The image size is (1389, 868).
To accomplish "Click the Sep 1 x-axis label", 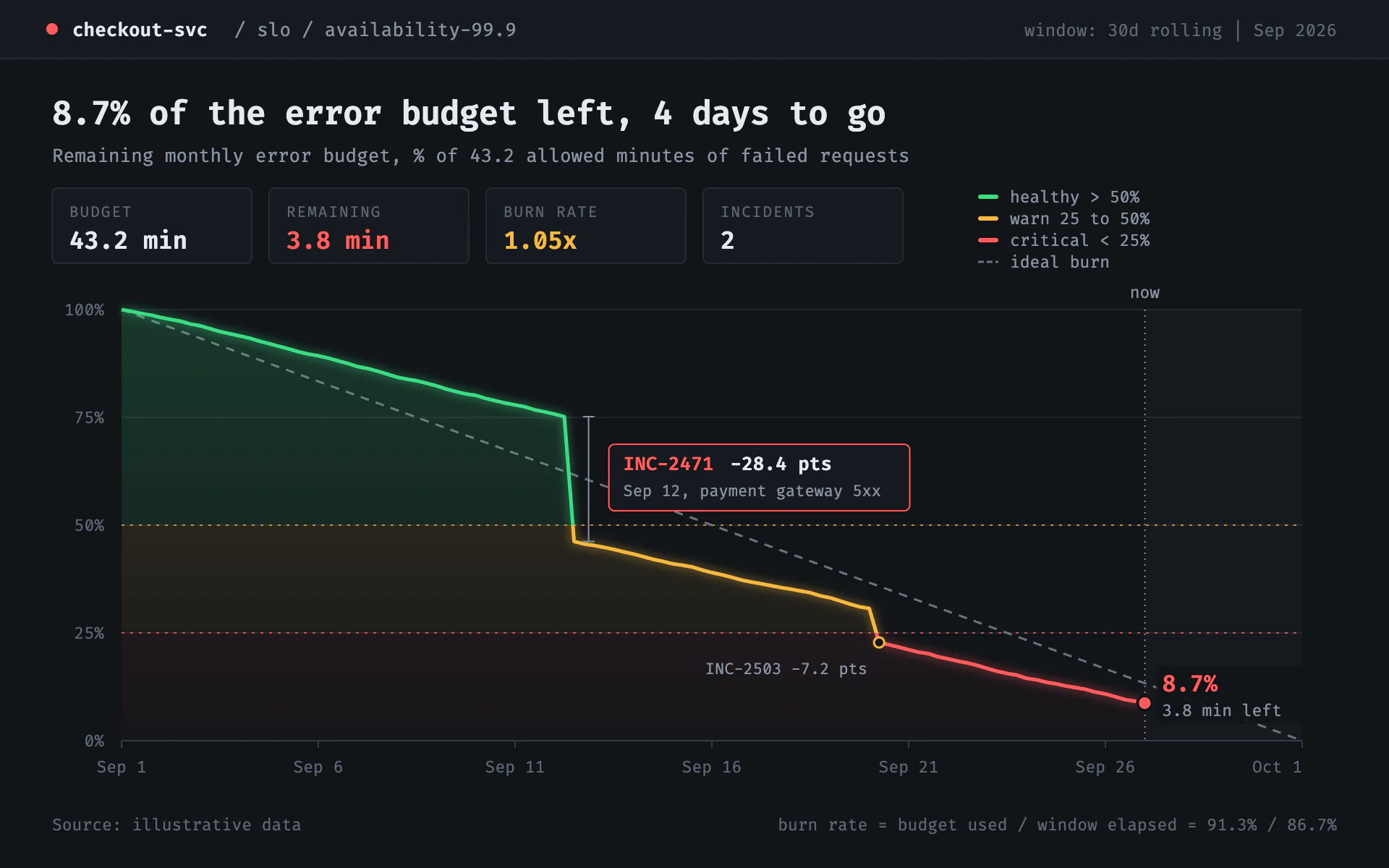I will click(122, 767).
